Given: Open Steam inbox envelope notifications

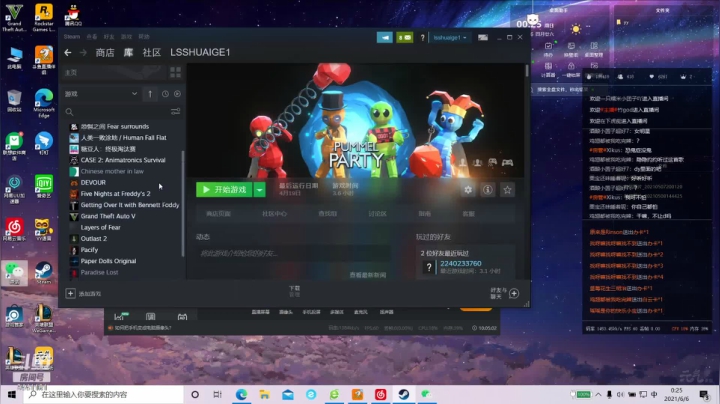Looking at the screenshot, I should (405, 38).
